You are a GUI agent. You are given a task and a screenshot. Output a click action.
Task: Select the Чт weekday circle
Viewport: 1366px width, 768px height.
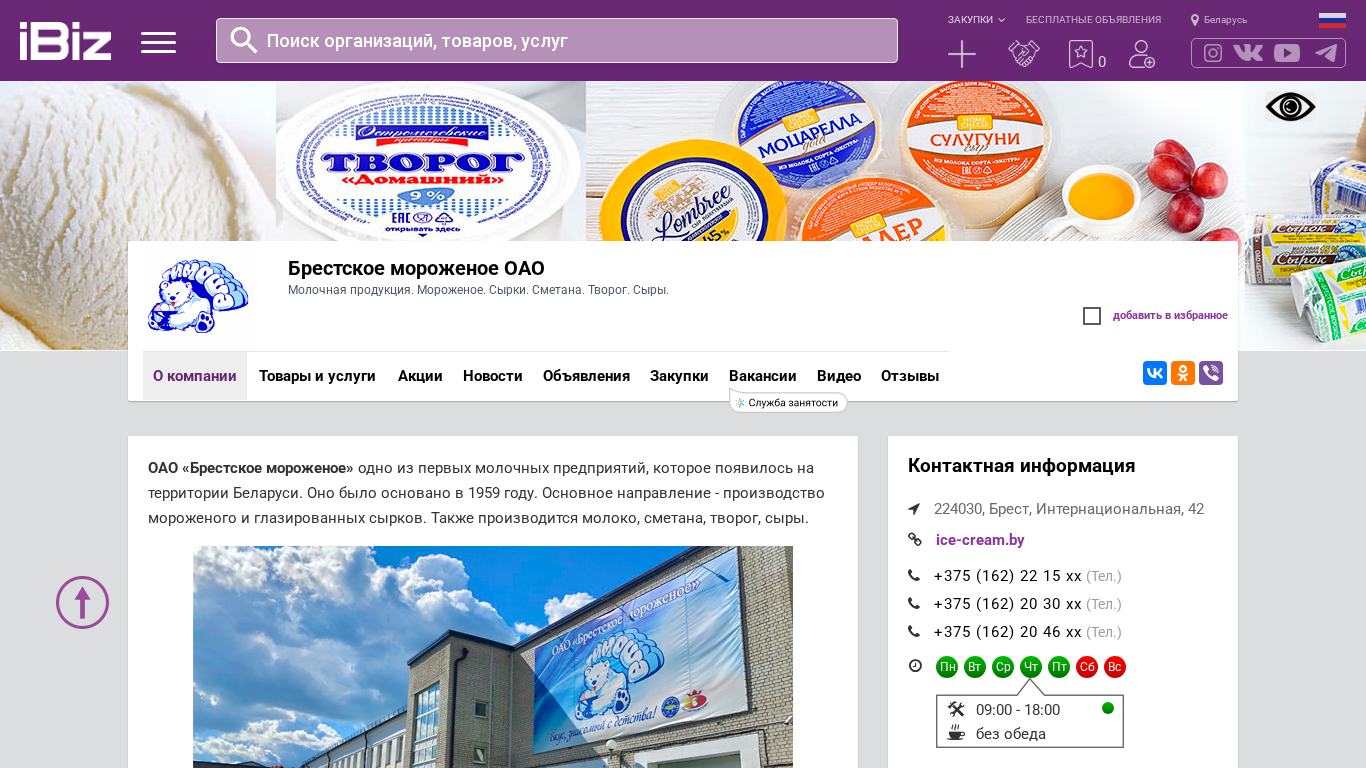point(1031,667)
